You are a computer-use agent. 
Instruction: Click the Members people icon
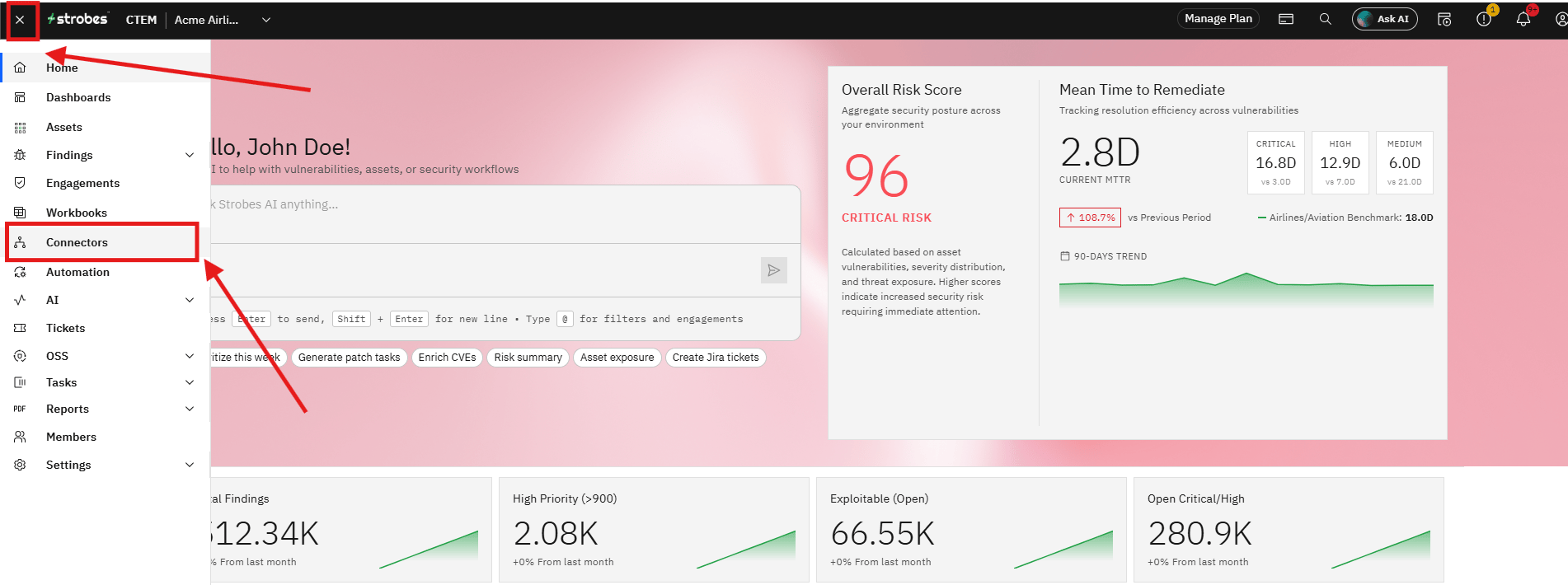click(20, 437)
